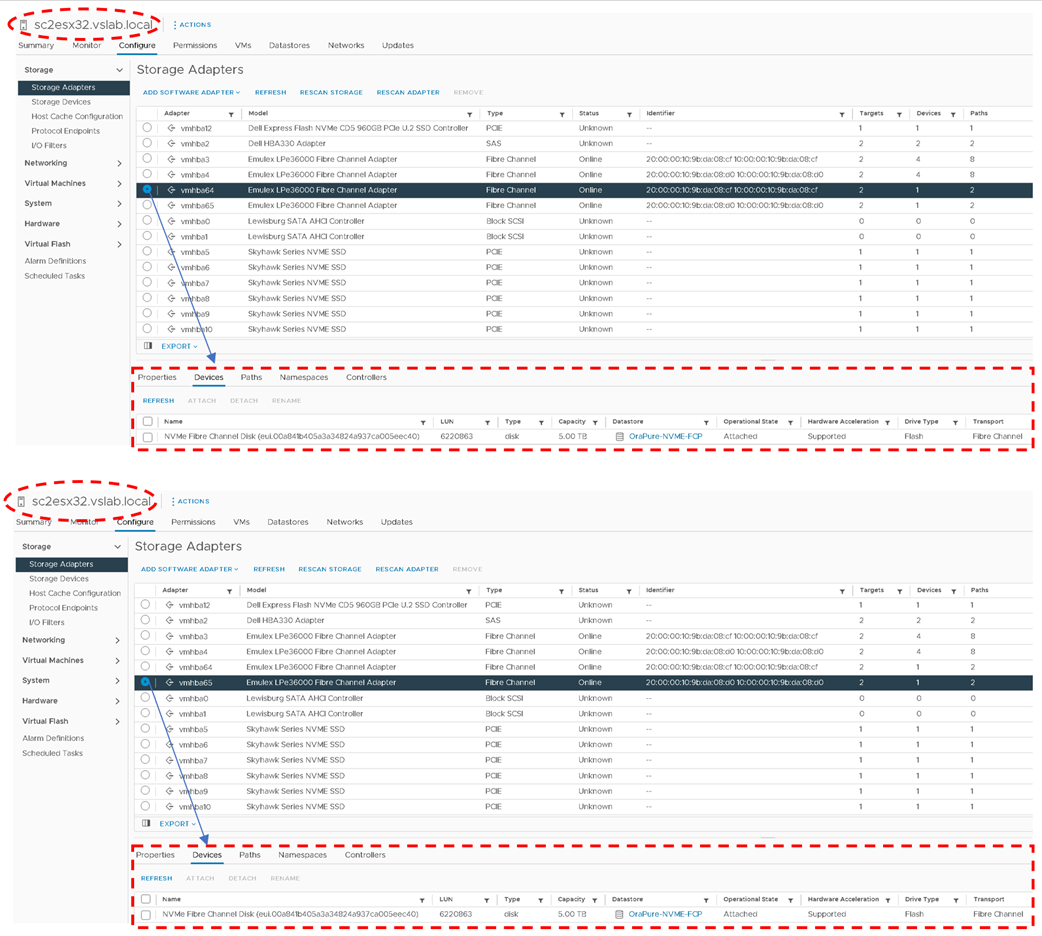Select vmhba65 radio button in vmhba64-selected view
Screen dimensions: 1042x936
click(x=147, y=205)
